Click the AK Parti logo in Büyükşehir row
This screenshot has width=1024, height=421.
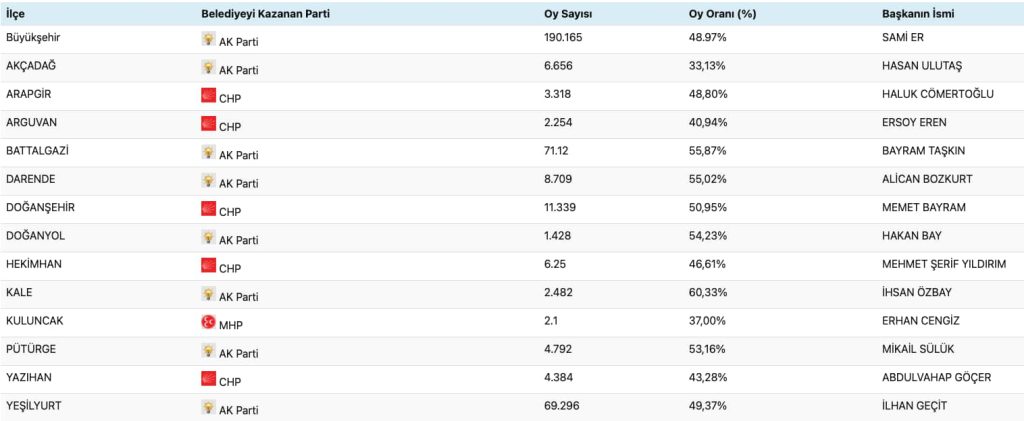(x=208, y=41)
